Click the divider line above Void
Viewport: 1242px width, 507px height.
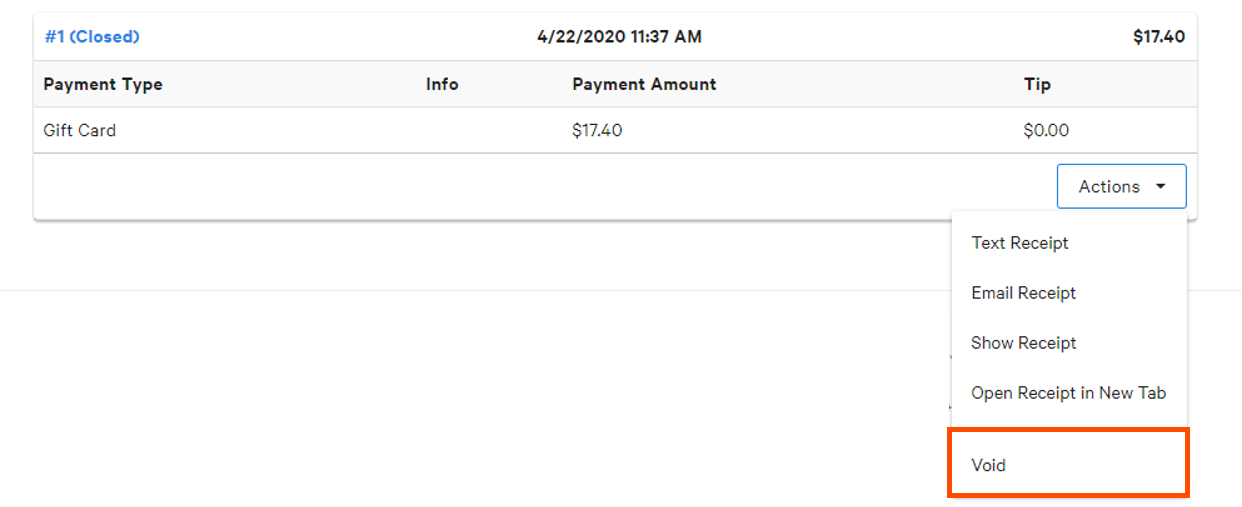coord(1068,425)
